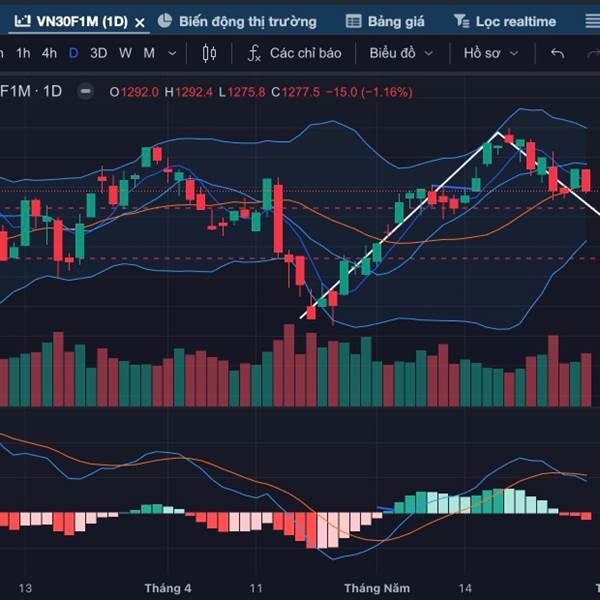The image size is (600, 600).
Task: Click the fx indicators icon
Action: coord(254,53)
